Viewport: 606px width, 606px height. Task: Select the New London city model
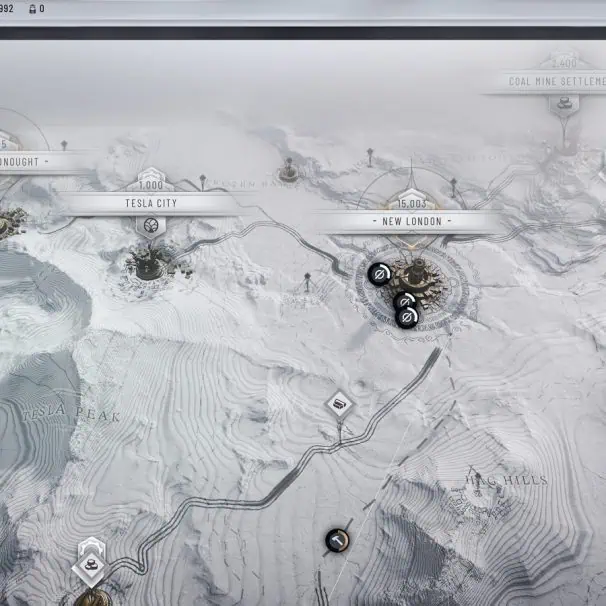pyautogui.click(x=417, y=280)
